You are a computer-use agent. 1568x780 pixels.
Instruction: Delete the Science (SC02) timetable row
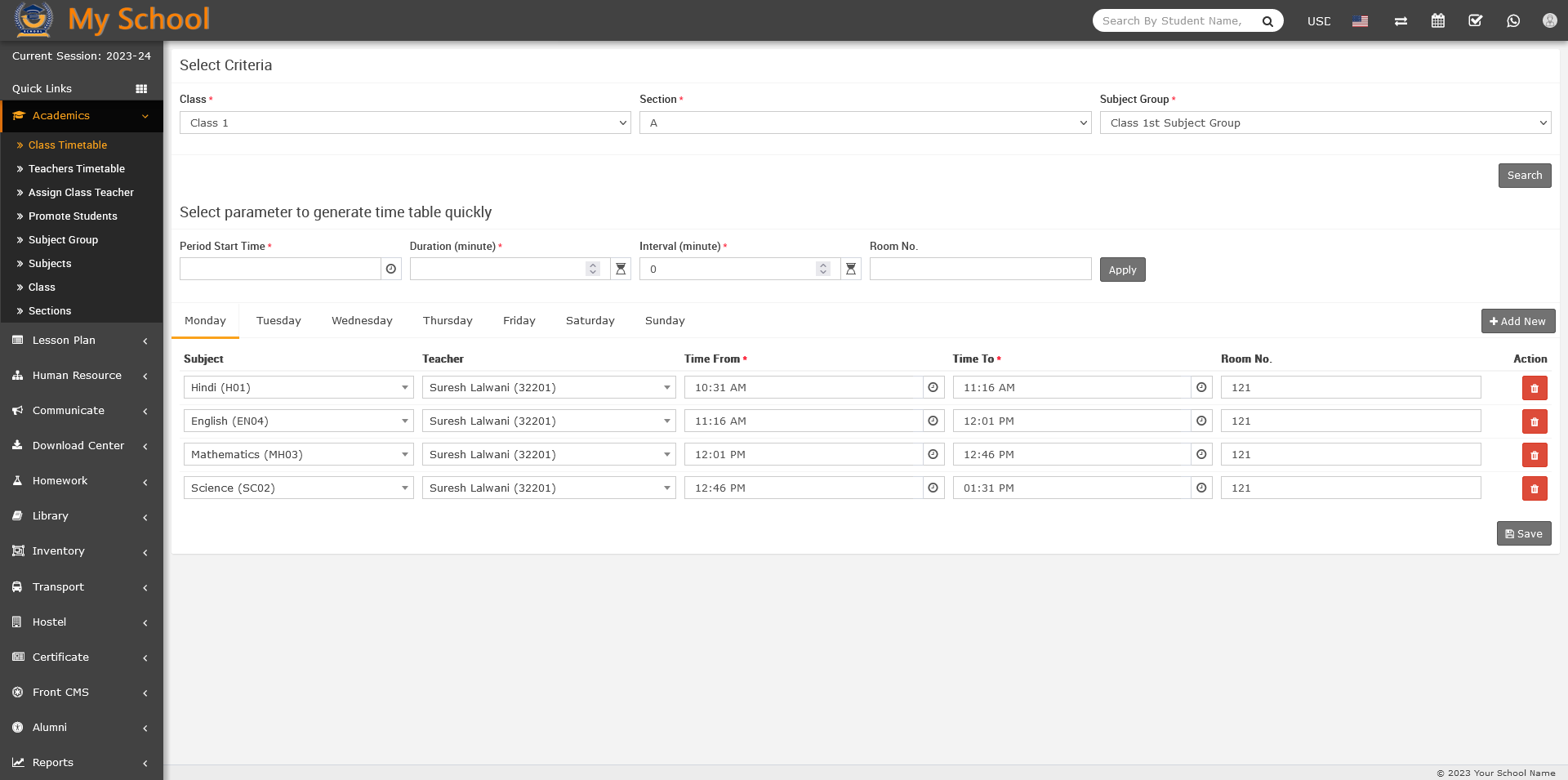[1534, 488]
